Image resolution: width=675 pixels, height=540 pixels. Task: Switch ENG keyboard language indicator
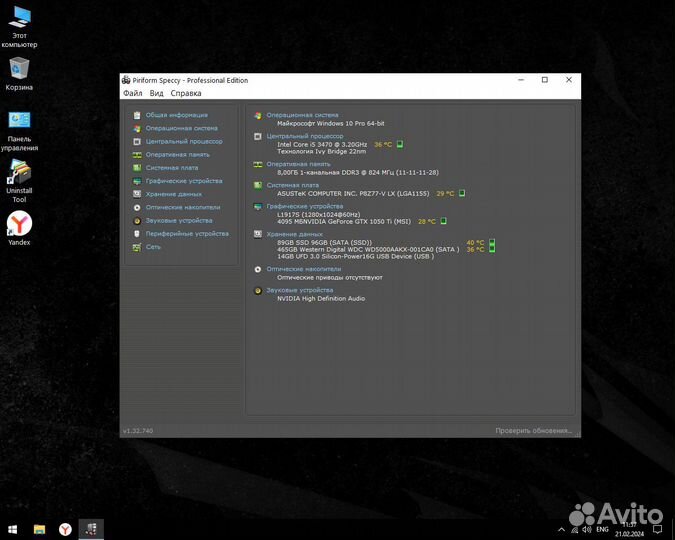(602, 529)
